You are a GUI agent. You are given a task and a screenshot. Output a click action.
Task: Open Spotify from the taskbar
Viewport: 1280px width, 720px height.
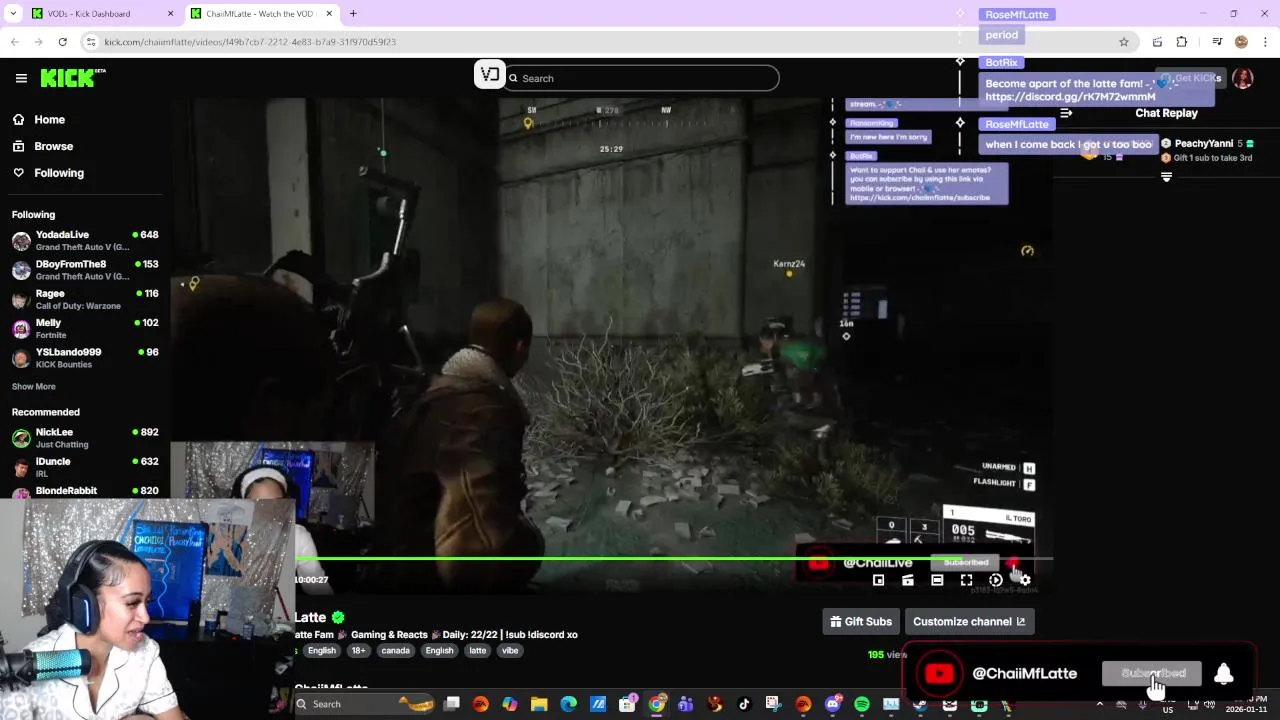(x=862, y=704)
